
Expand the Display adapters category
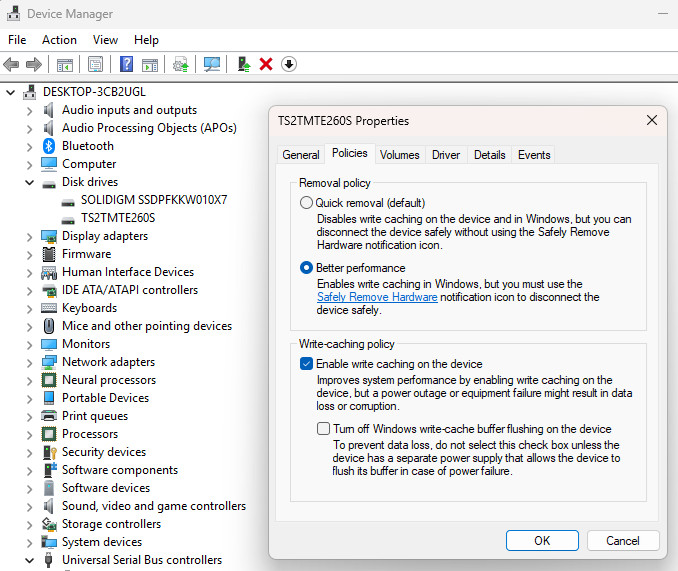pos(29,236)
